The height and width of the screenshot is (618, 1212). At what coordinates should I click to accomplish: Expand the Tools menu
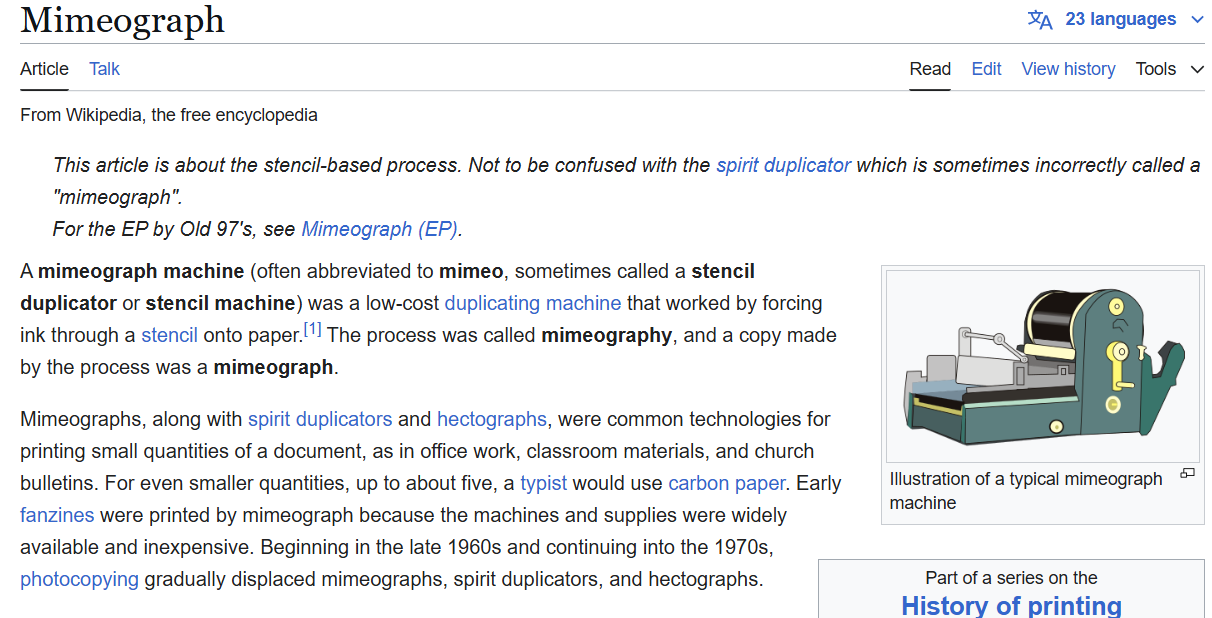[x=1170, y=69]
